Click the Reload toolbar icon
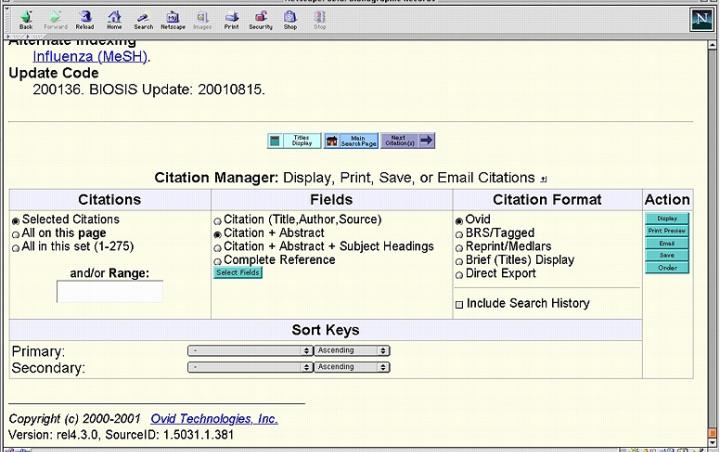The height and width of the screenshot is (452, 720). 85,18
